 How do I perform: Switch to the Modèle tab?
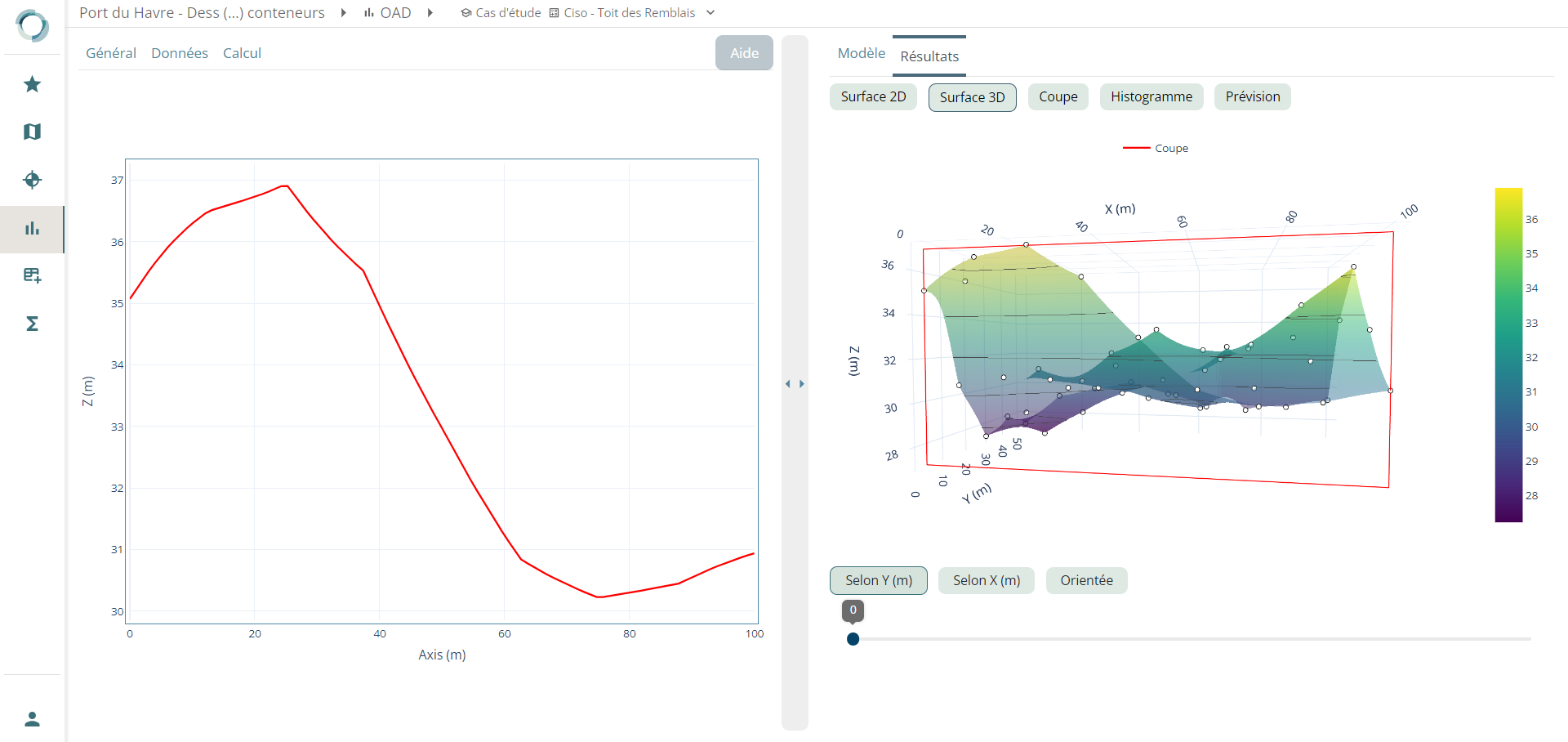coord(861,53)
